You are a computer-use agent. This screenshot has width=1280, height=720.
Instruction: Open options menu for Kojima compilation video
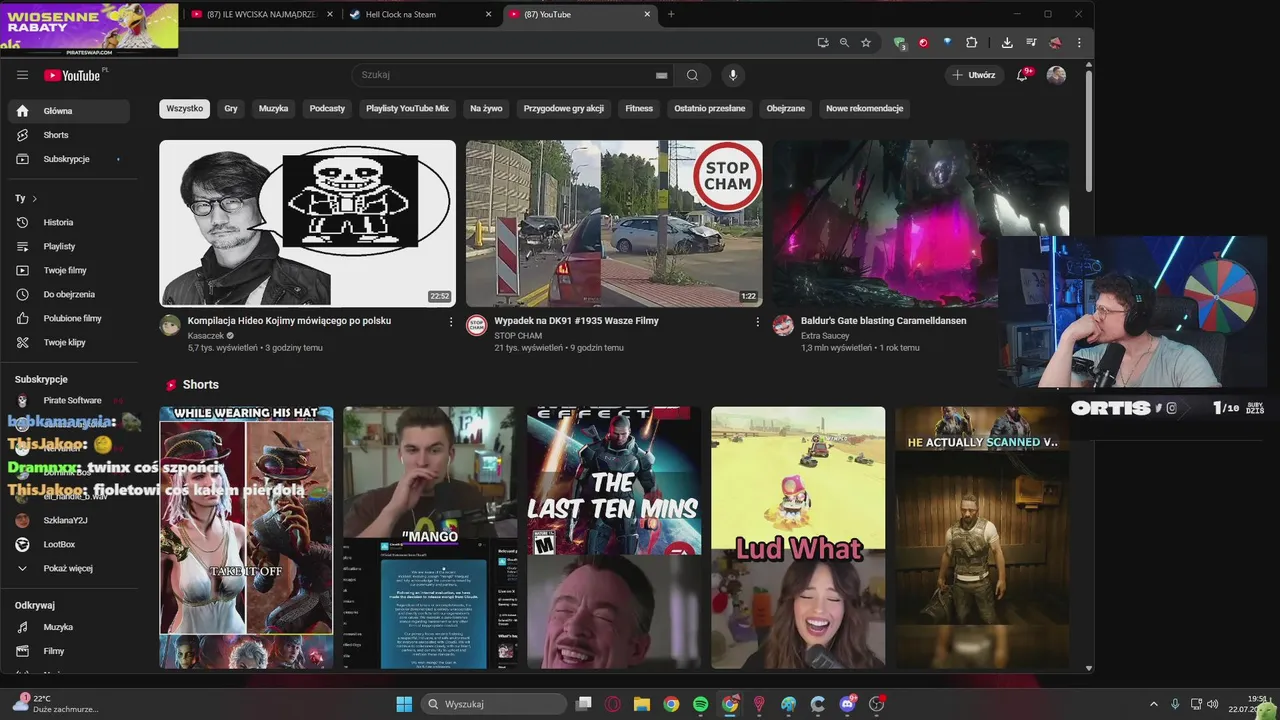pyautogui.click(x=451, y=322)
